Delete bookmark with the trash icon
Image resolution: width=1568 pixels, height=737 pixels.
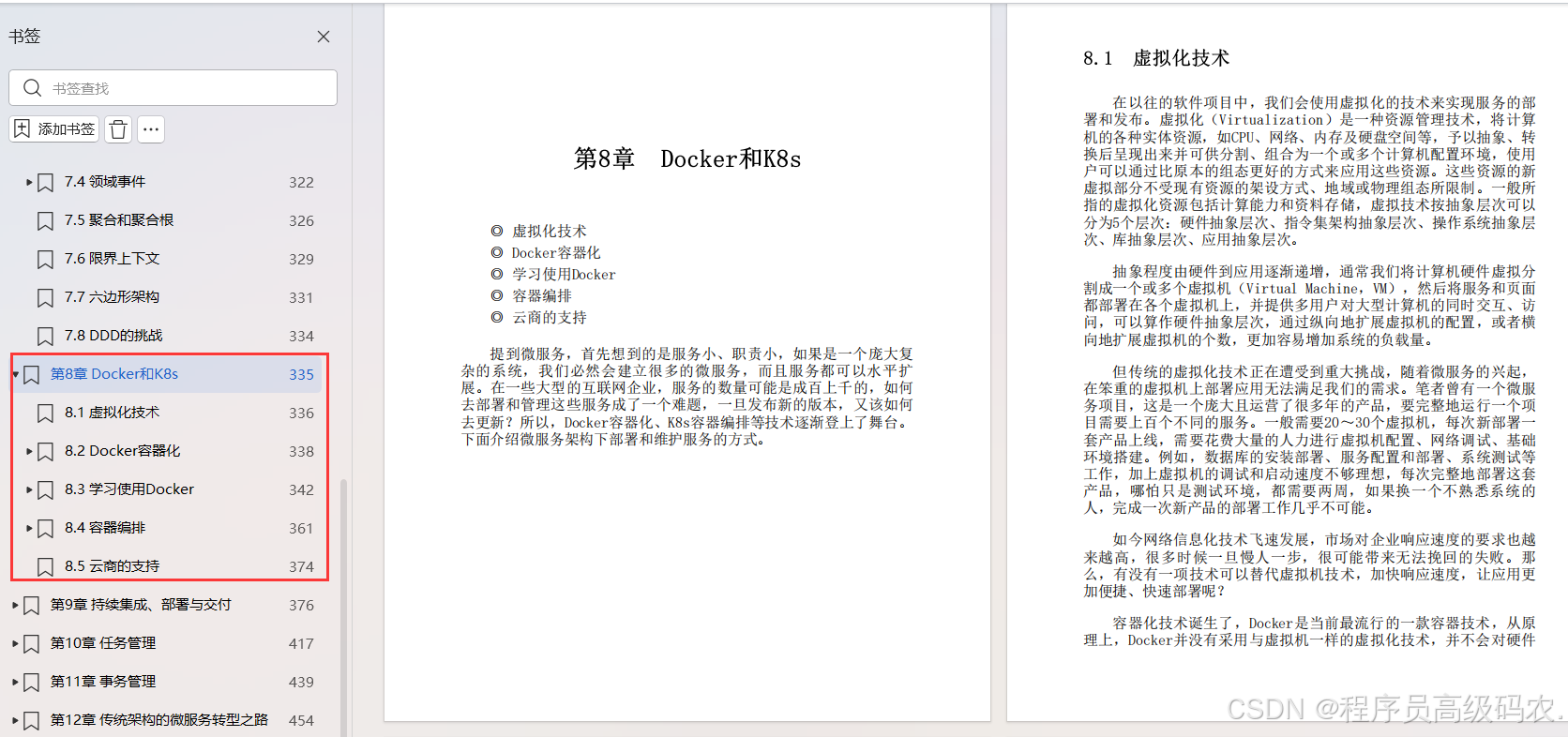click(x=118, y=129)
